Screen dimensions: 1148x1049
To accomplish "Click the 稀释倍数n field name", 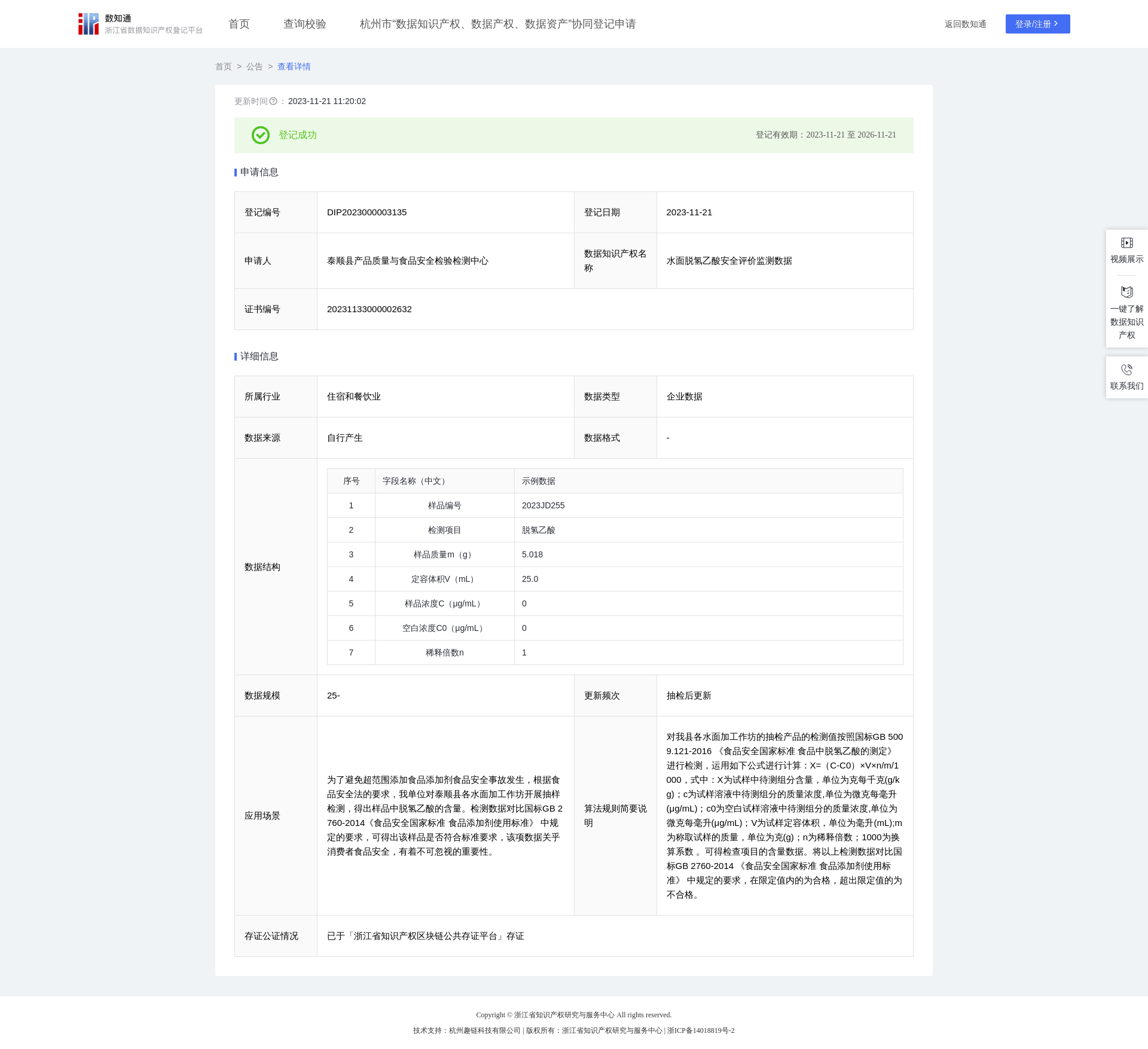I will pyautogui.click(x=444, y=652).
